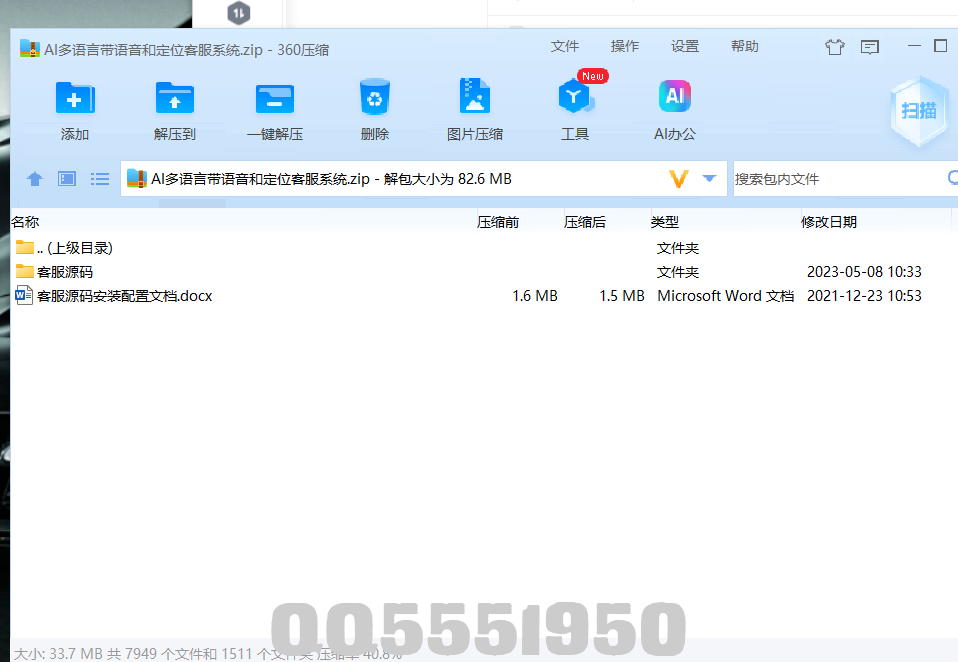Click the 2021-12-23 10:53 date cell
Image resolution: width=958 pixels, height=662 pixels.
pos(864,296)
